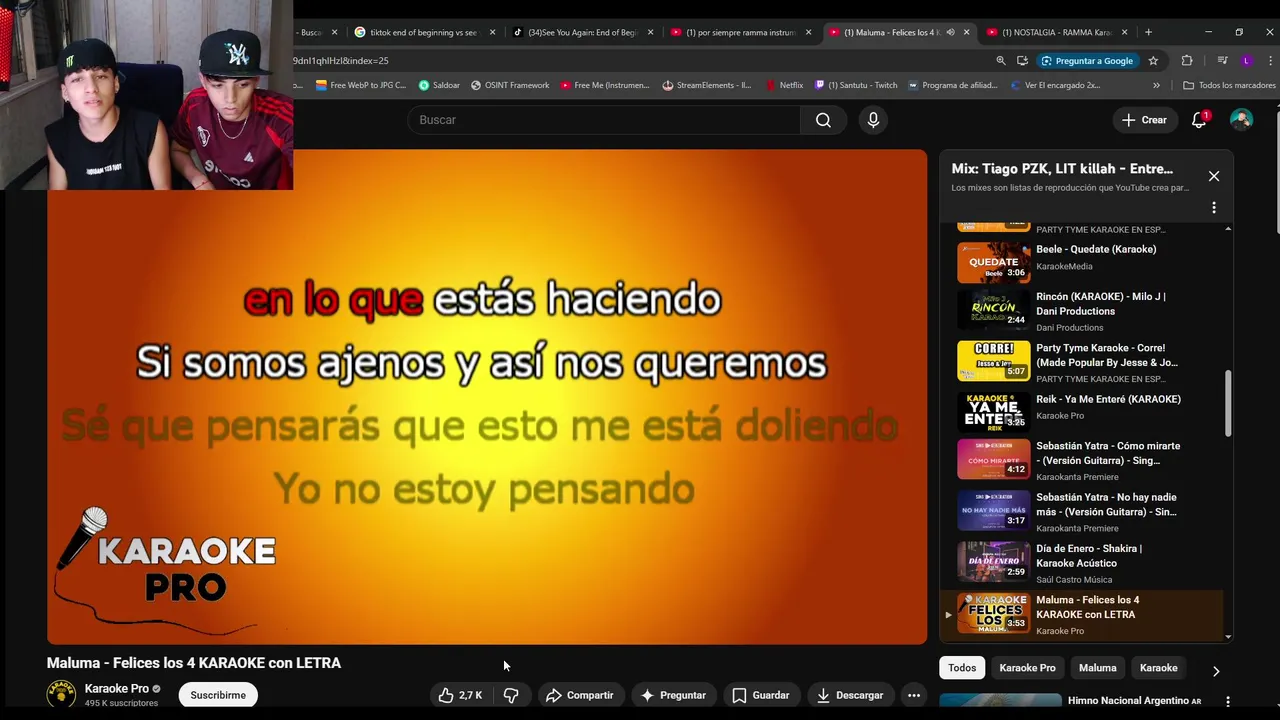
Task: Like the video with 2,7 K likes
Action: click(460, 695)
